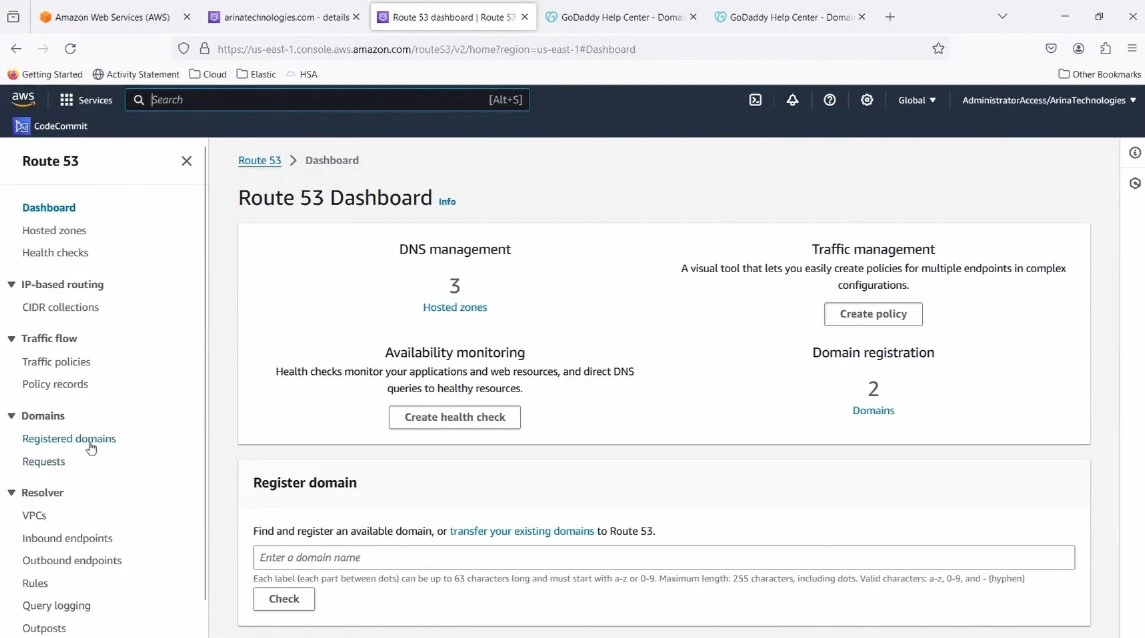Open the Info panel circle icon
Viewport: 1145px width, 638px height.
click(1134, 152)
